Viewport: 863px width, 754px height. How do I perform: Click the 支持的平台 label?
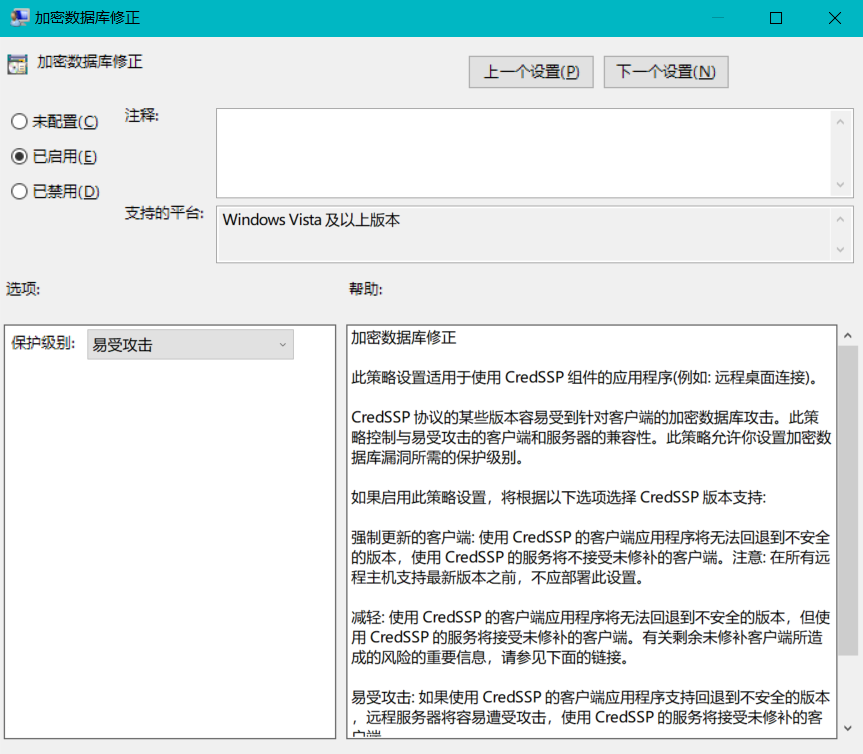pyautogui.click(x=164, y=213)
